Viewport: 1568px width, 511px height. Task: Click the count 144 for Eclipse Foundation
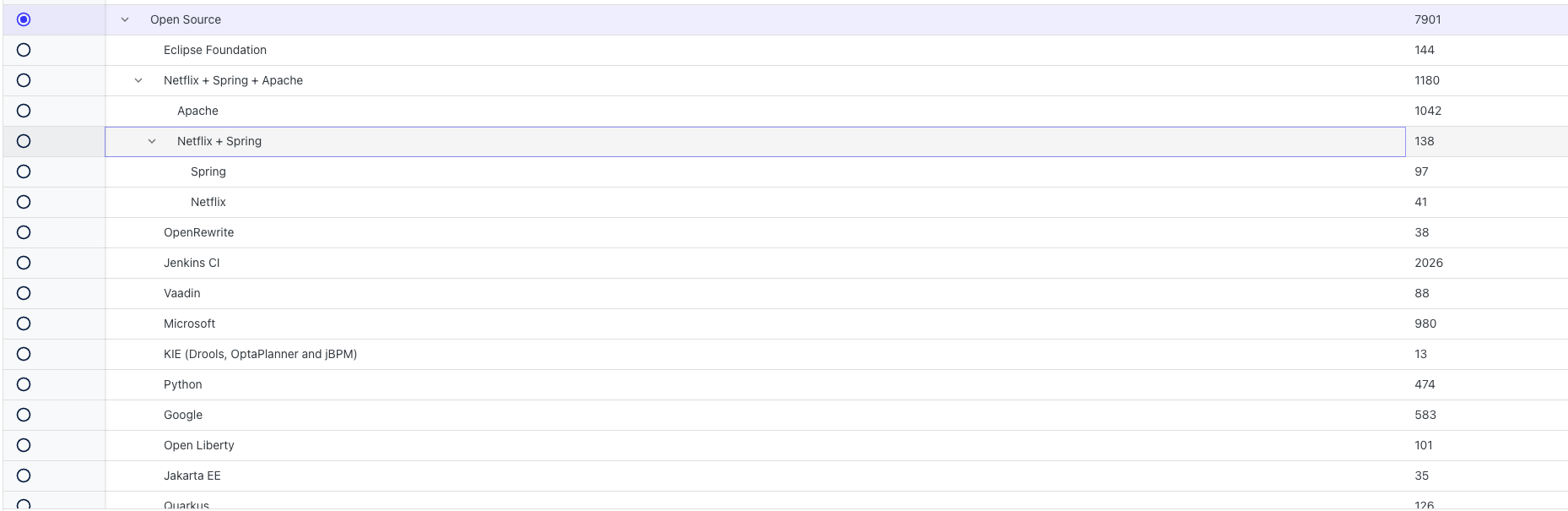pyautogui.click(x=1425, y=50)
